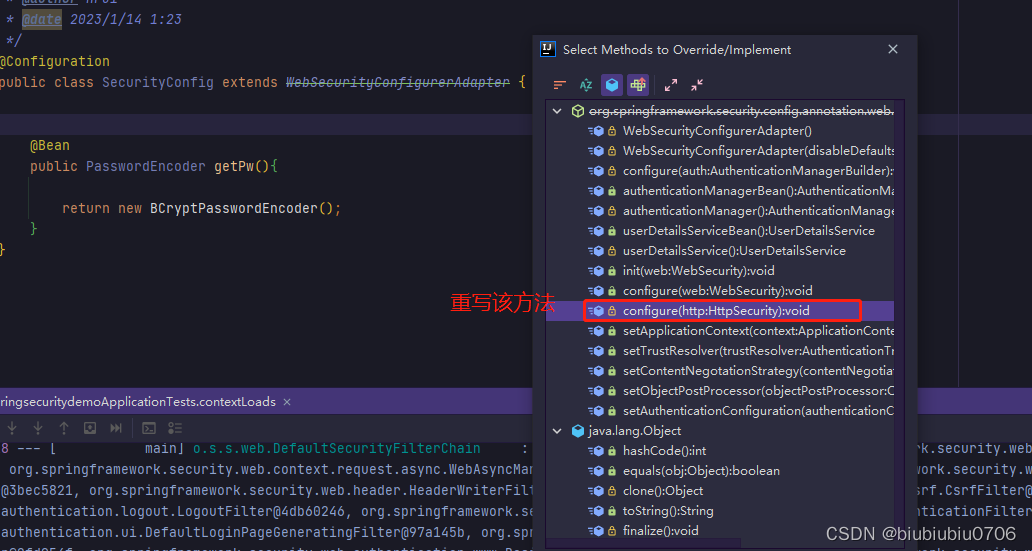
Task: Select WebSecurityConfigurerAdapter(disableDefaults row
Action: (720, 151)
